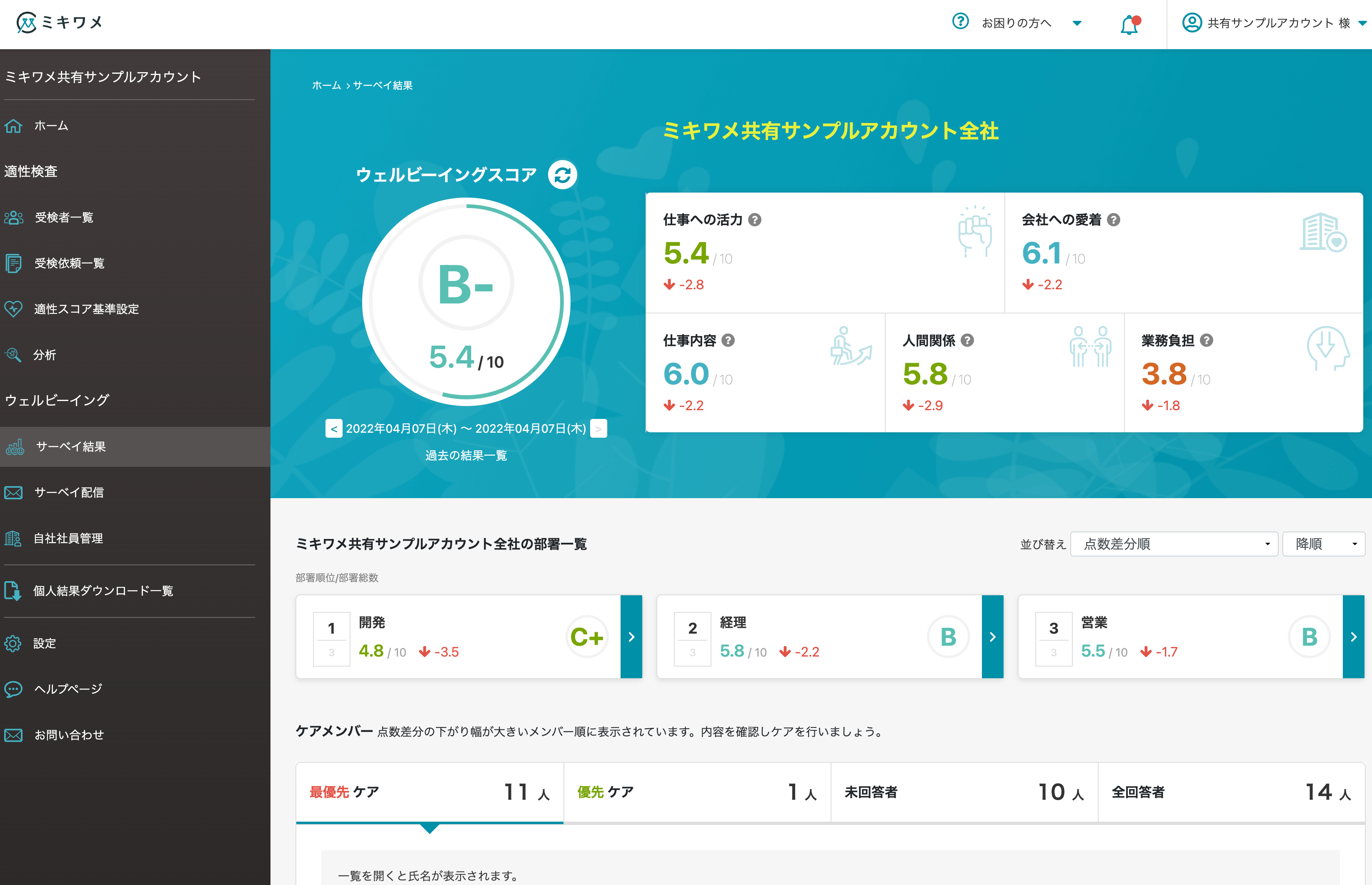Click help icon next to 人間関係
The image size is (1372, 885).
point(967,340)
